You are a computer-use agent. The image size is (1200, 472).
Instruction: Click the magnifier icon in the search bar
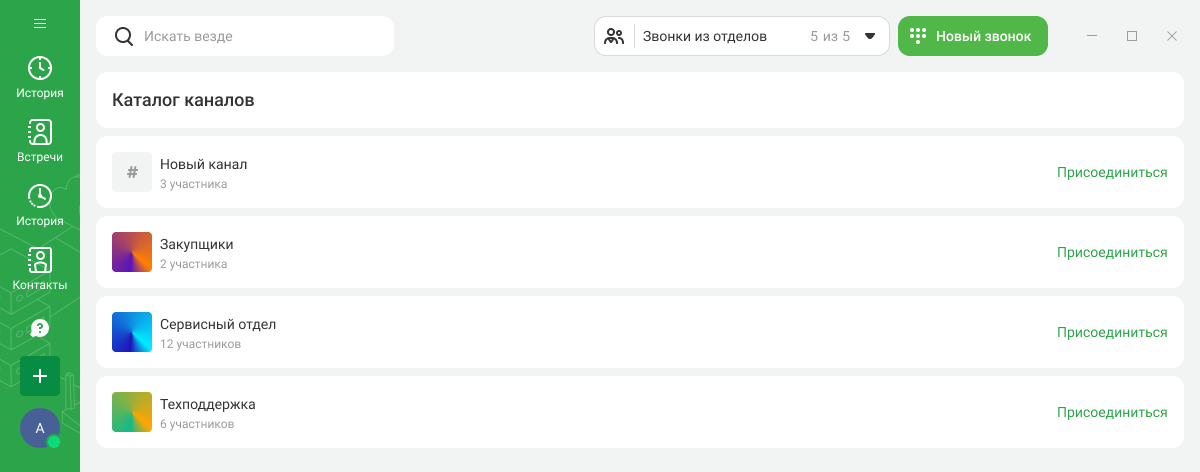pos(124,36)
